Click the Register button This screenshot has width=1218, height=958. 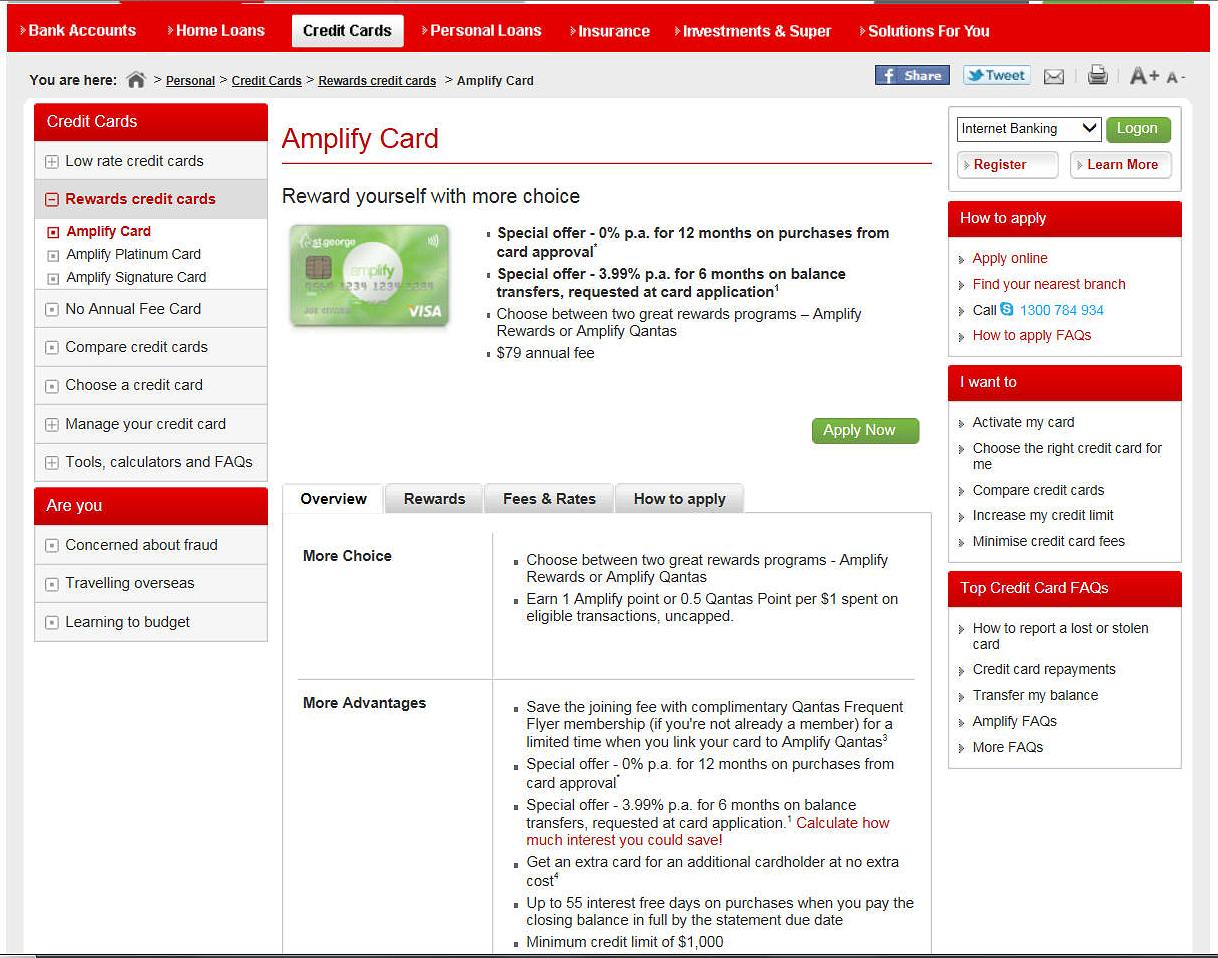(1008, 165)
